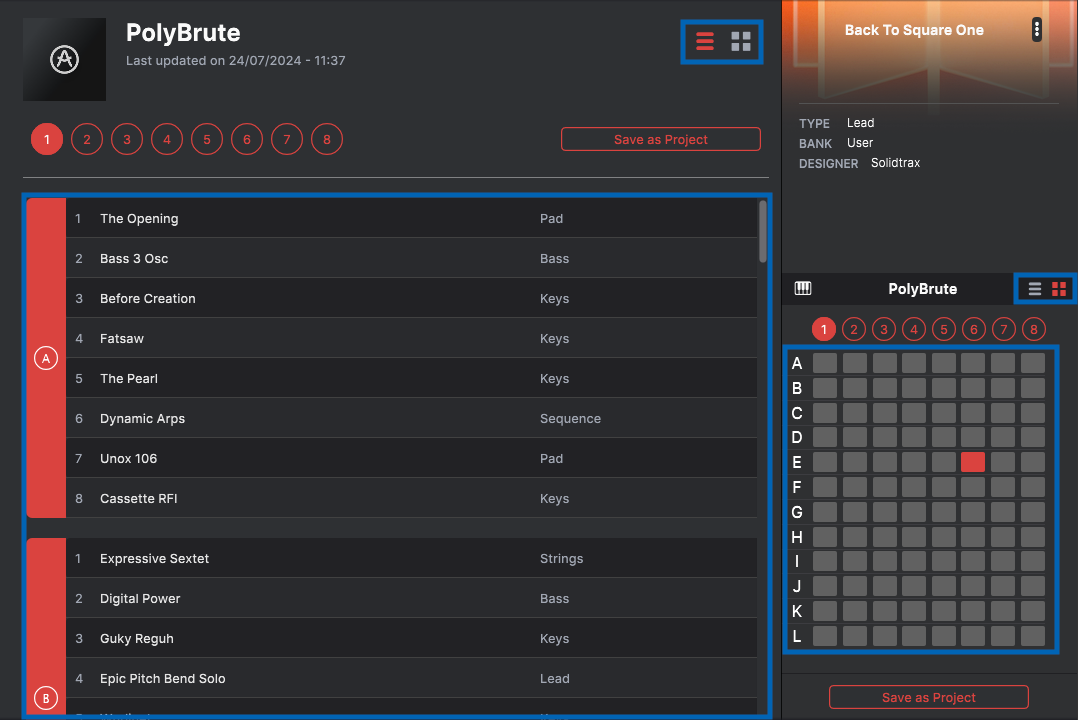Choose page 5 in side panel
Image resolution: width=1078 pixels, height=720 pixels.
pyautogui.click(x=944, y=329)
